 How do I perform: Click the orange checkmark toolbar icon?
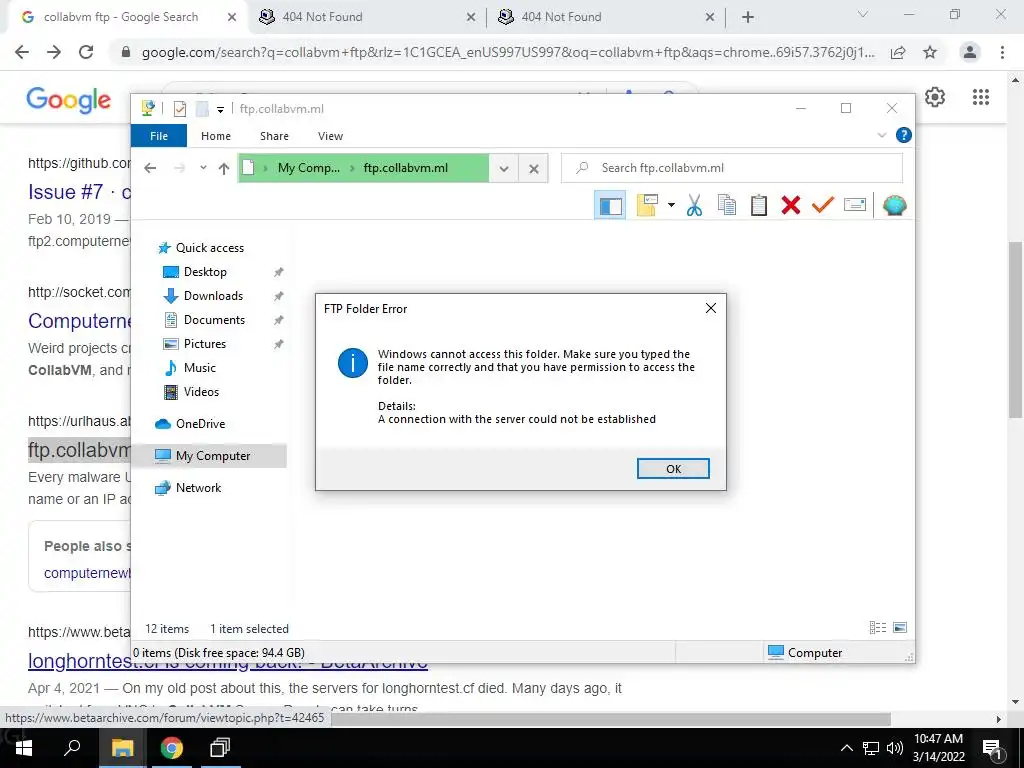click(823, 206)
